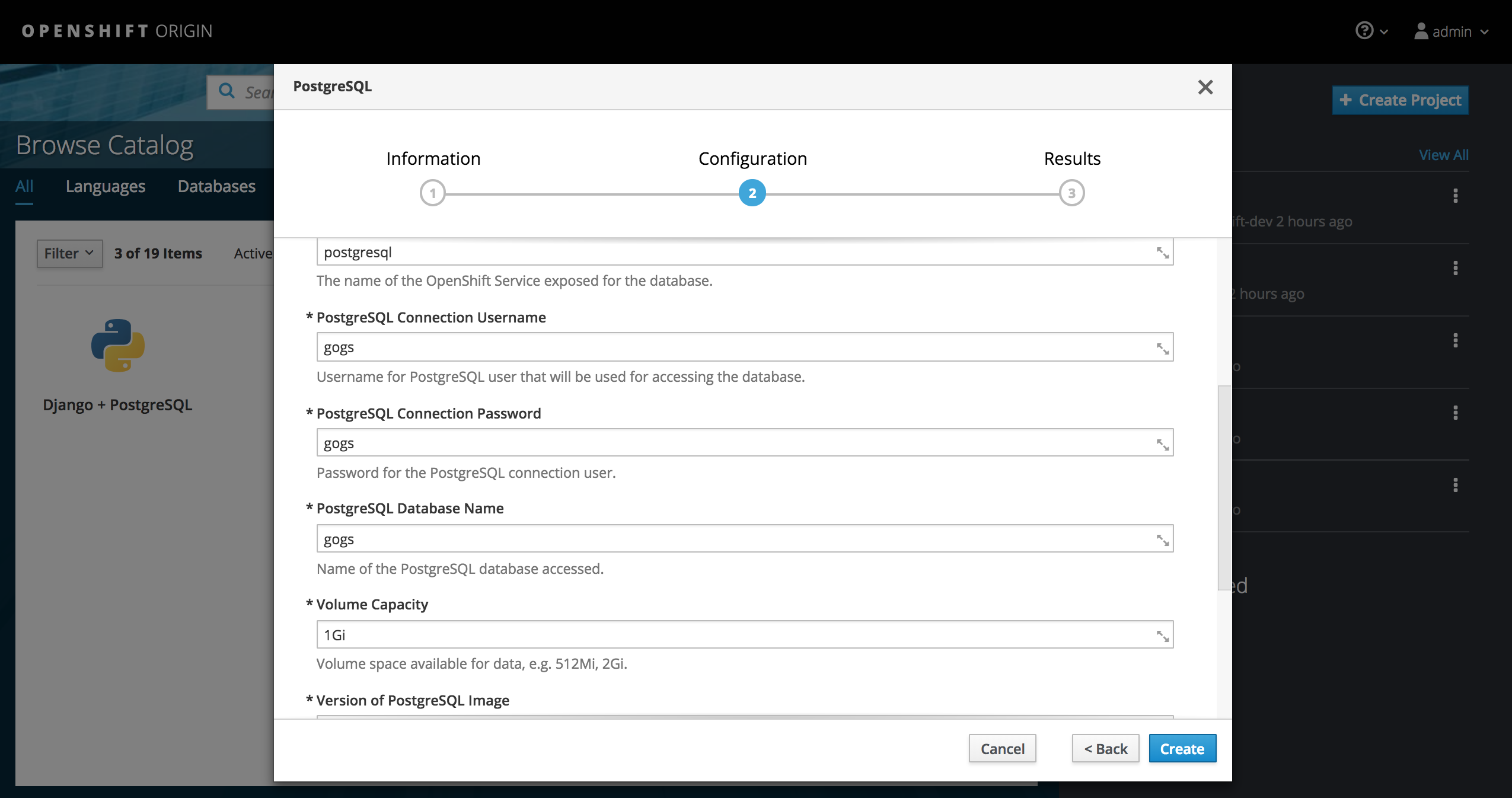Open the Filter dropdown
1512x798 pixels.
(69, 253)
